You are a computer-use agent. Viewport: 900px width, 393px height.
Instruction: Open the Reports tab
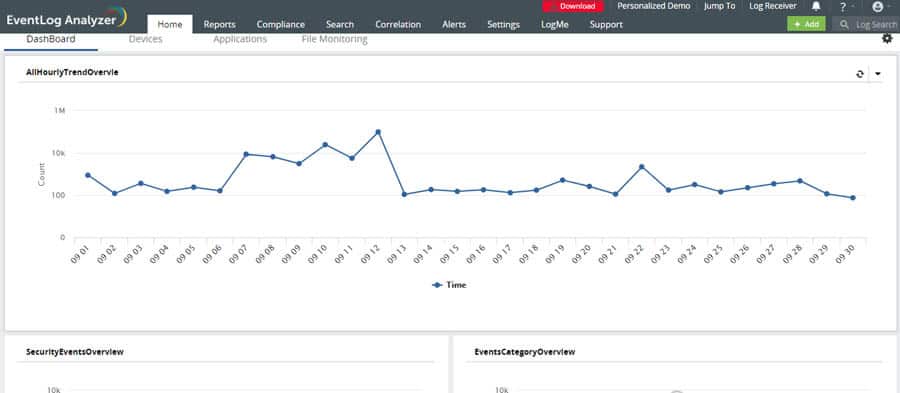click(x=219, y=25)
